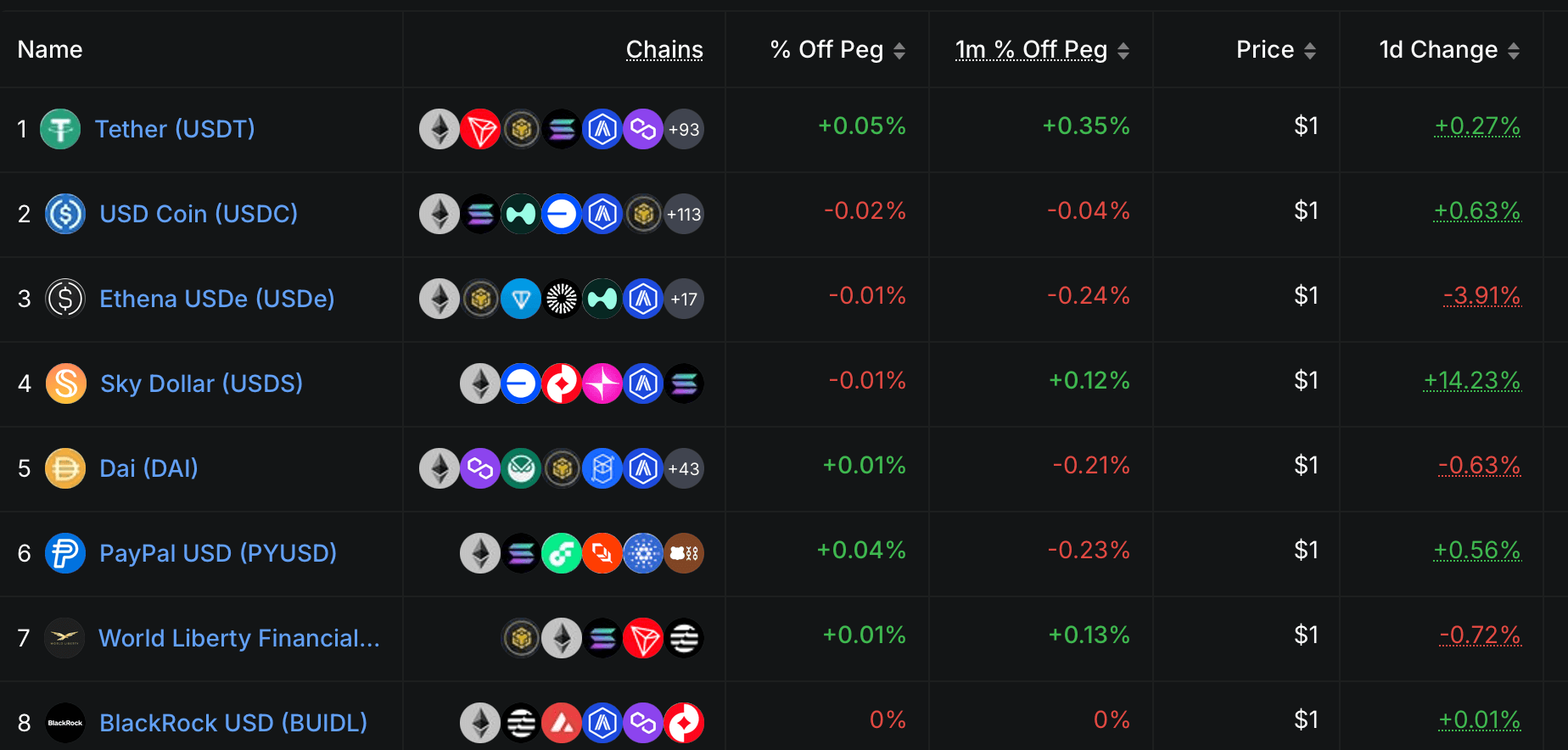
Task: Click the Ethena USDe logo icon
Action: (x=65, y=299)
